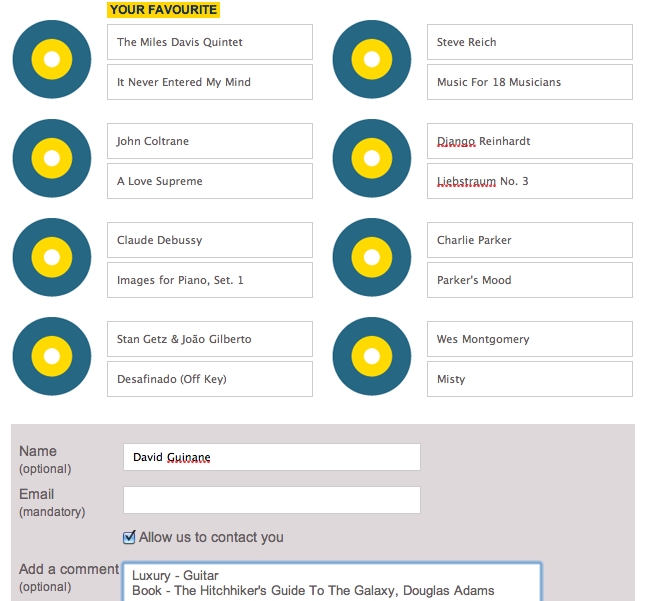Click the record icon beside John Coltrane
This screenshot has width=647, height=601.
coord(52,158)
